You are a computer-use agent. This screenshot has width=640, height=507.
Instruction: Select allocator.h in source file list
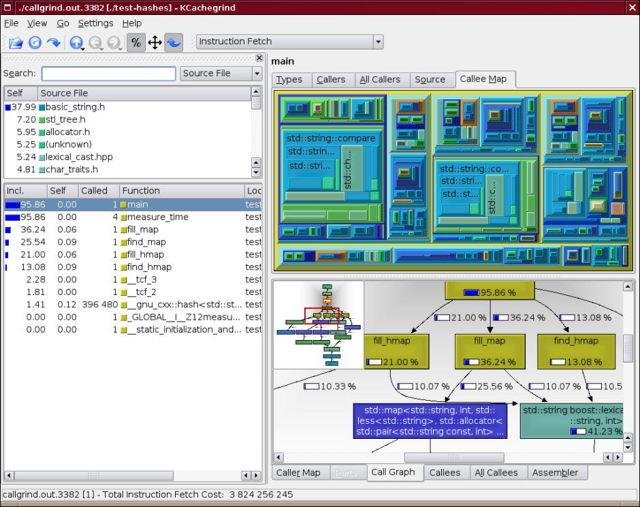click(x=127, y=132)
